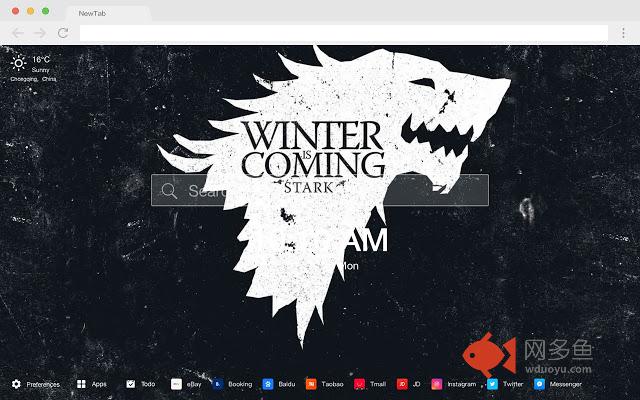
Task: Open the browser three-dot menu
Action: (623, 33)
